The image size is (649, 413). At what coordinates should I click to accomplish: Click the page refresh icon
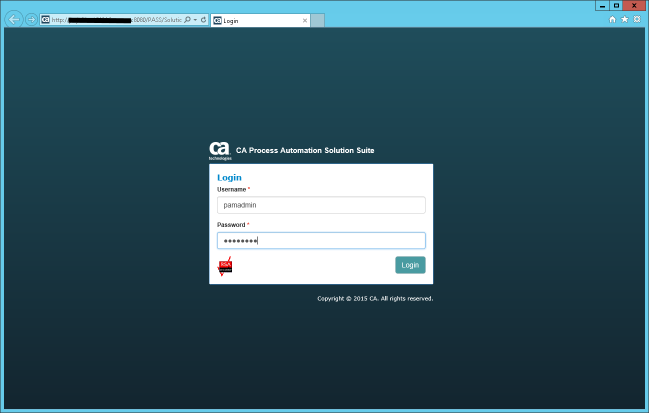point(203,19)
